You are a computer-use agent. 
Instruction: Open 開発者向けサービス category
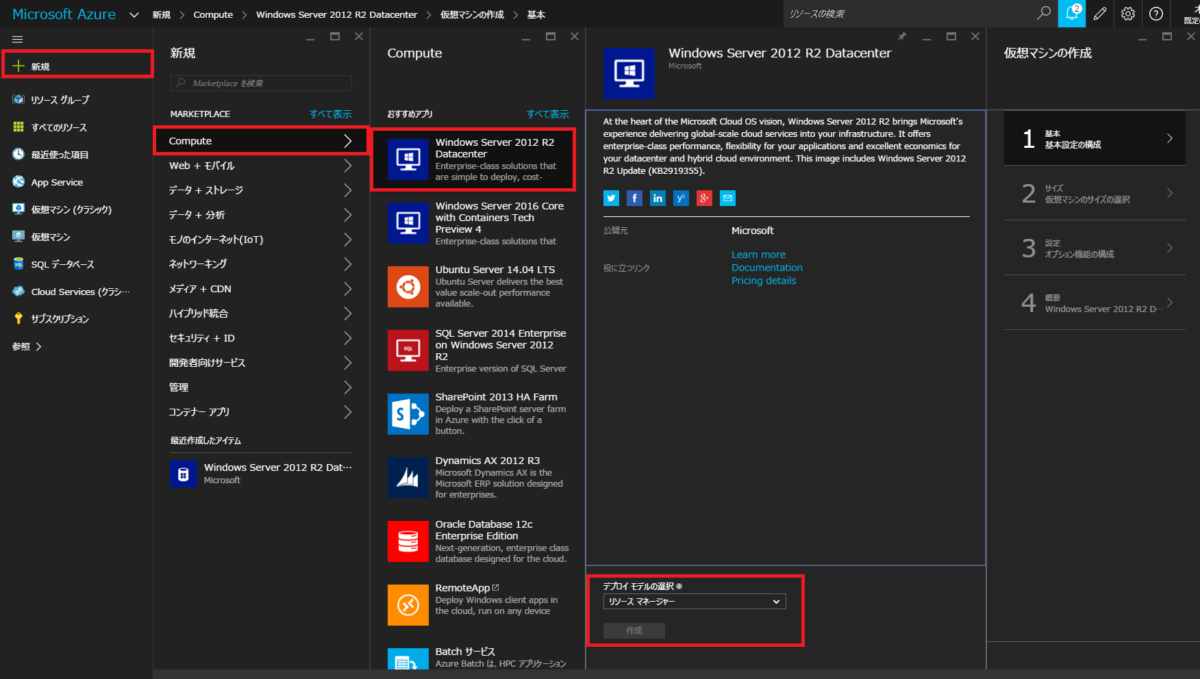pos(261,363)
